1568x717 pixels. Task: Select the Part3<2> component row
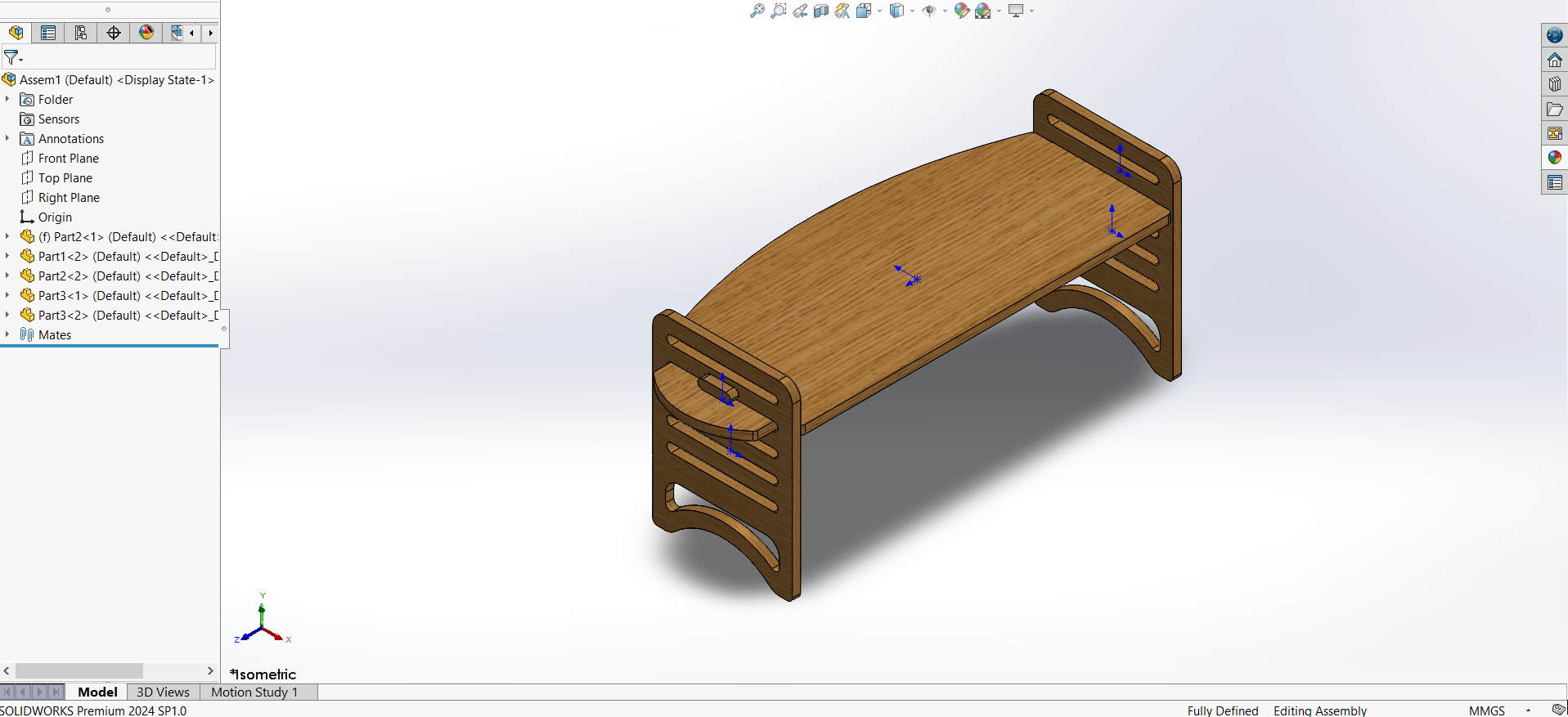coord(119,316)
